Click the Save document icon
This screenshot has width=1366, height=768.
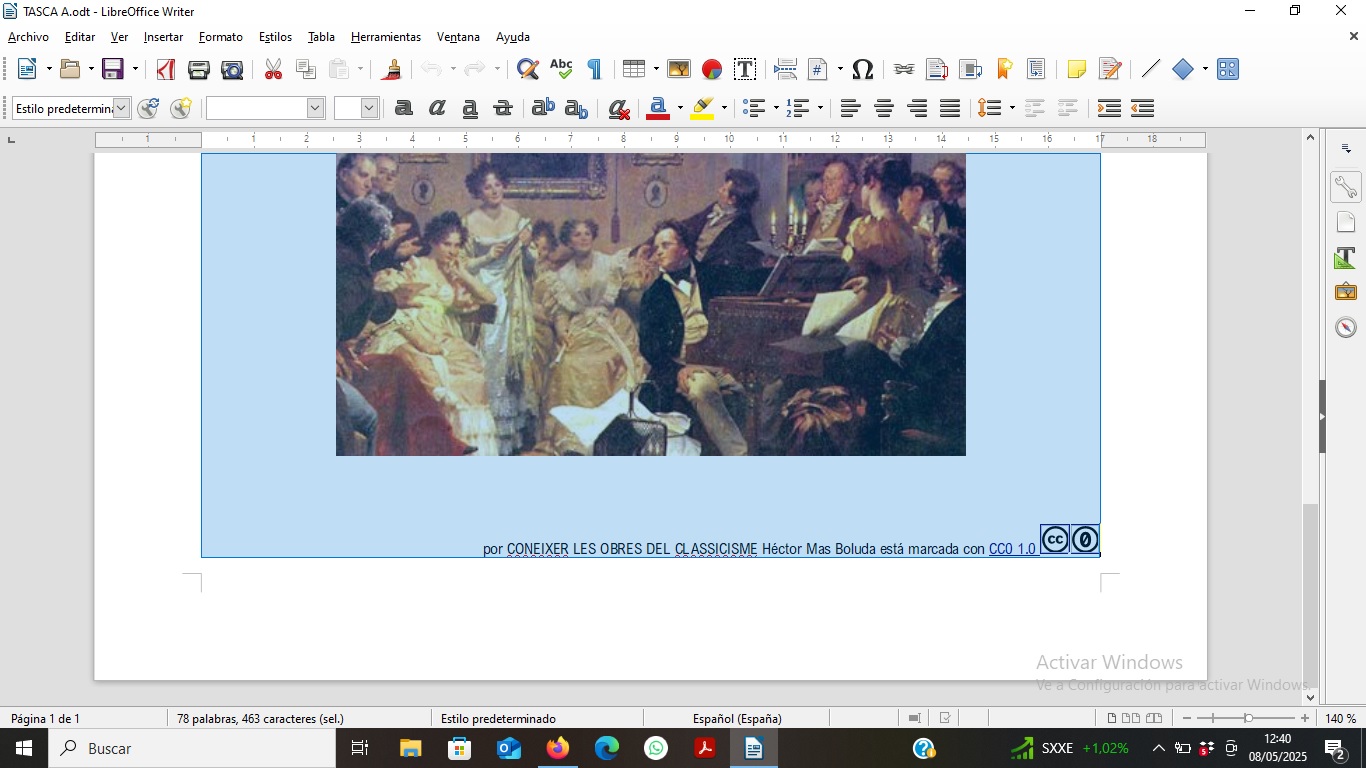point(113,69)
